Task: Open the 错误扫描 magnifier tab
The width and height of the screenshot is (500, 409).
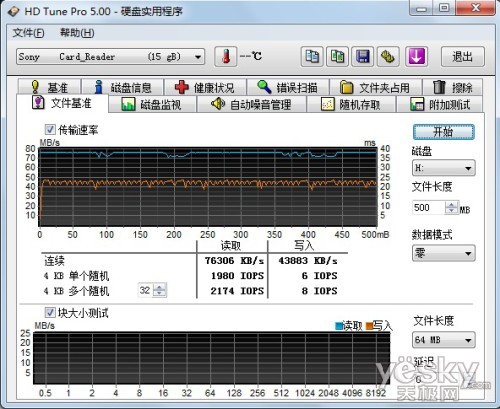Action: (x=288, y=87)
